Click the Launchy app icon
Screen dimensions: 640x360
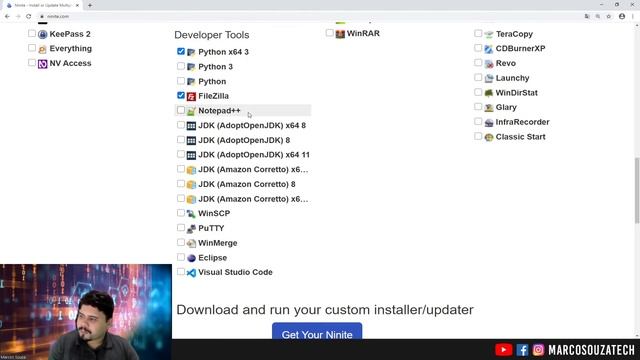489,78
